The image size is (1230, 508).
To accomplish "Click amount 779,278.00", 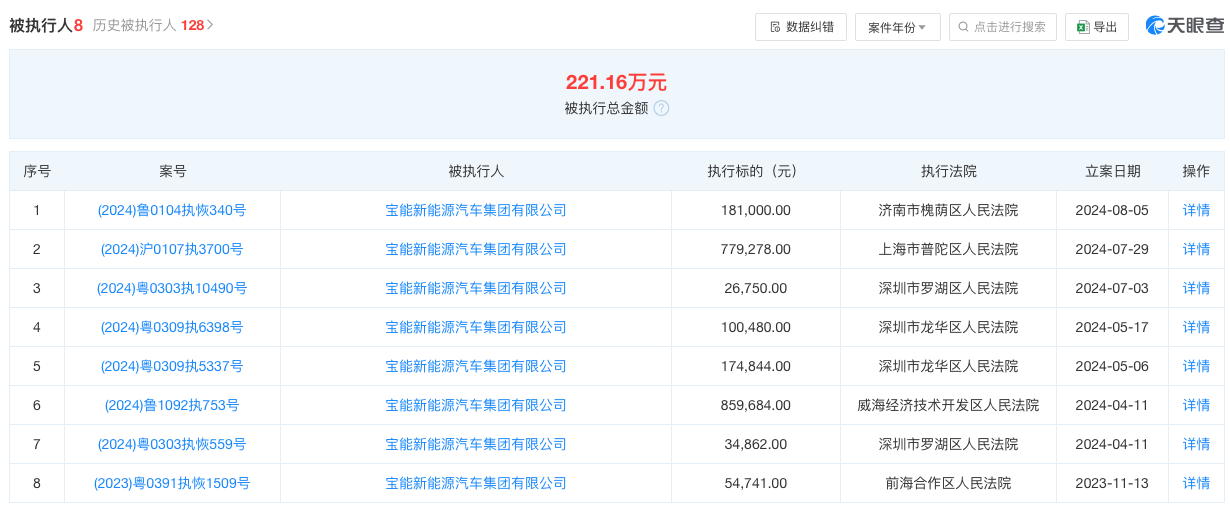I will tap(755, 249).
